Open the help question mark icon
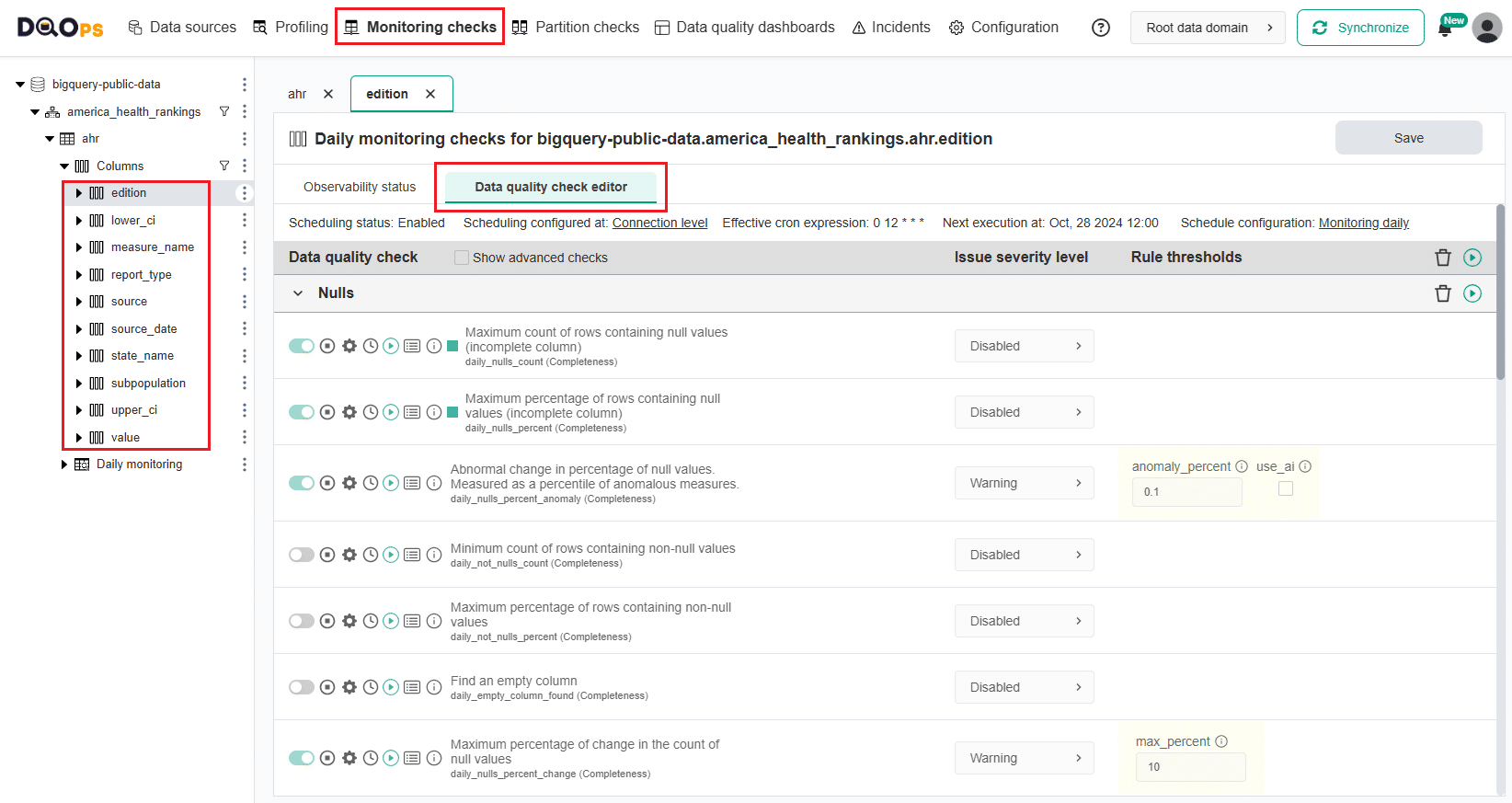The width and height of the screenshot is (1512, 803). (x=1100, y=28)
